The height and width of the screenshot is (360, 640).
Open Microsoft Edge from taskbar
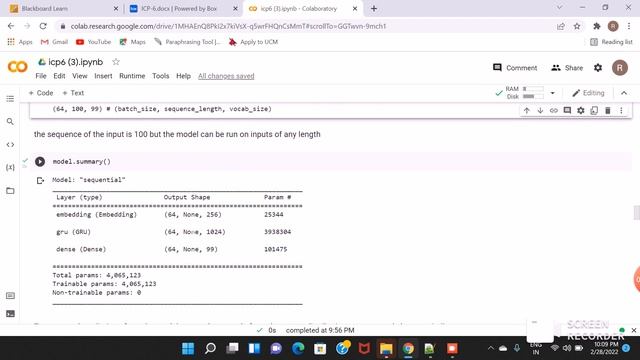[298, 349]
